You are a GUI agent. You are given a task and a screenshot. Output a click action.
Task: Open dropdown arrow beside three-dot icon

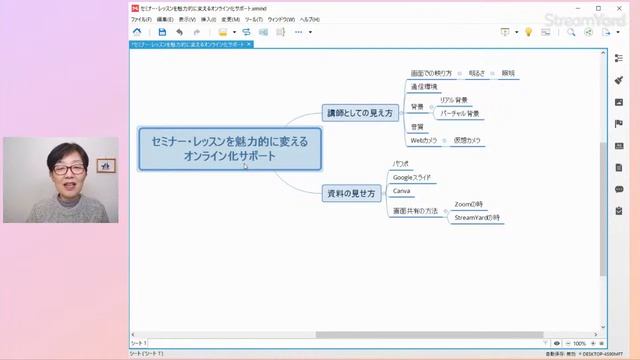pyautogui.click(x=310, y=32)
